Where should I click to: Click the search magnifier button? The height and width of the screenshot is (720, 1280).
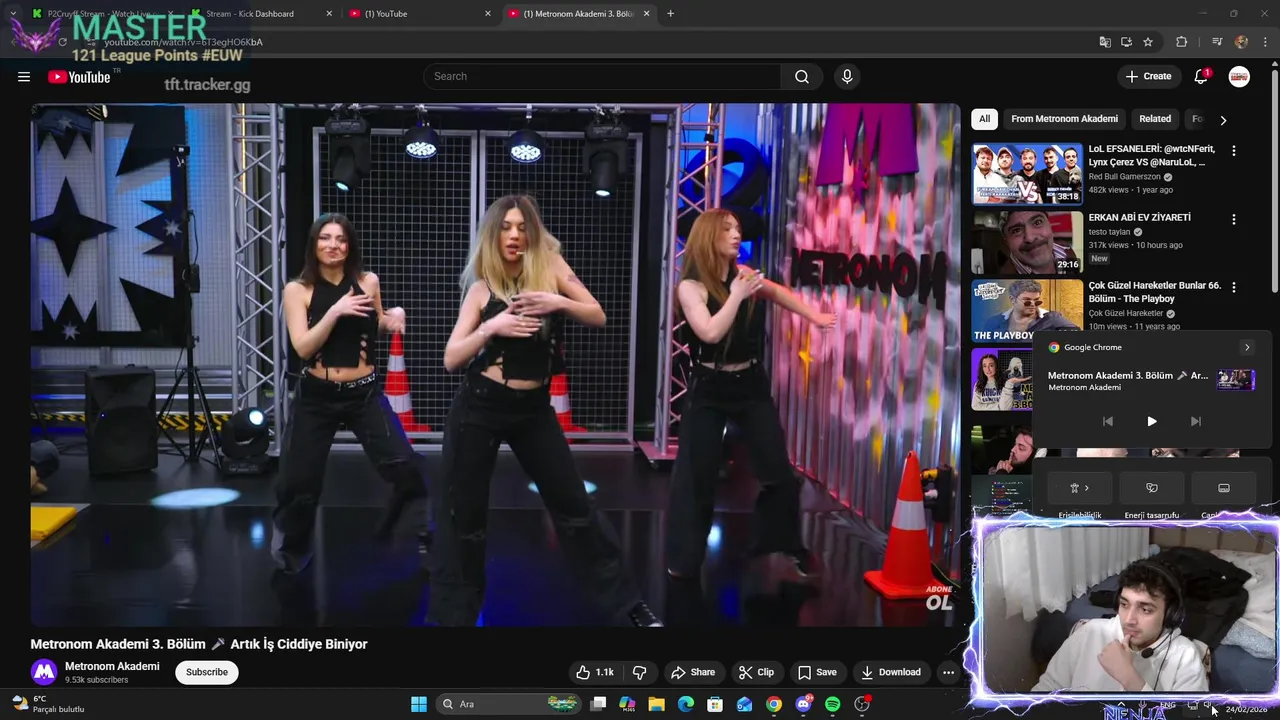coord(802,77)
